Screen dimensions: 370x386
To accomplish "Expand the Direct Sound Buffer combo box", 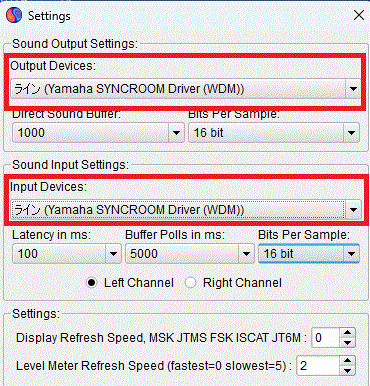I will (98, 133).
